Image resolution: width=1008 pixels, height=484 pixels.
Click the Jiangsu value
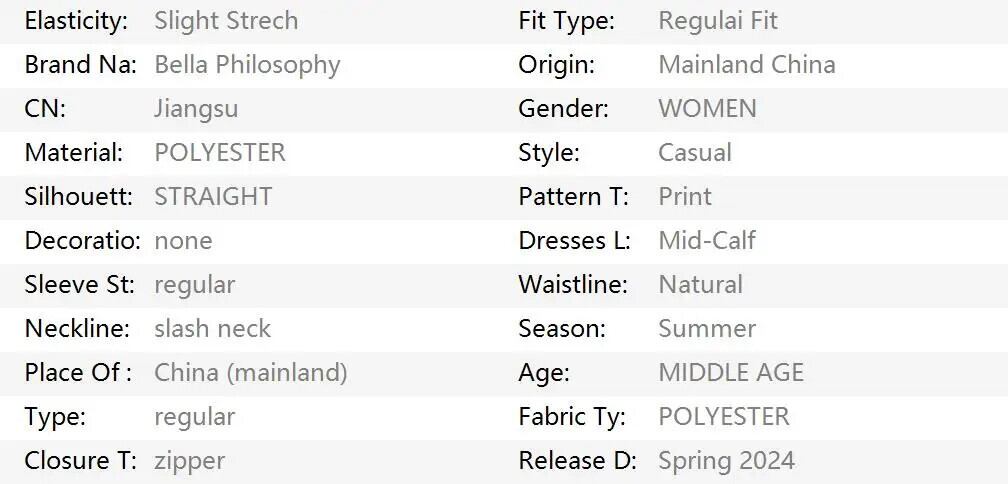196,109
